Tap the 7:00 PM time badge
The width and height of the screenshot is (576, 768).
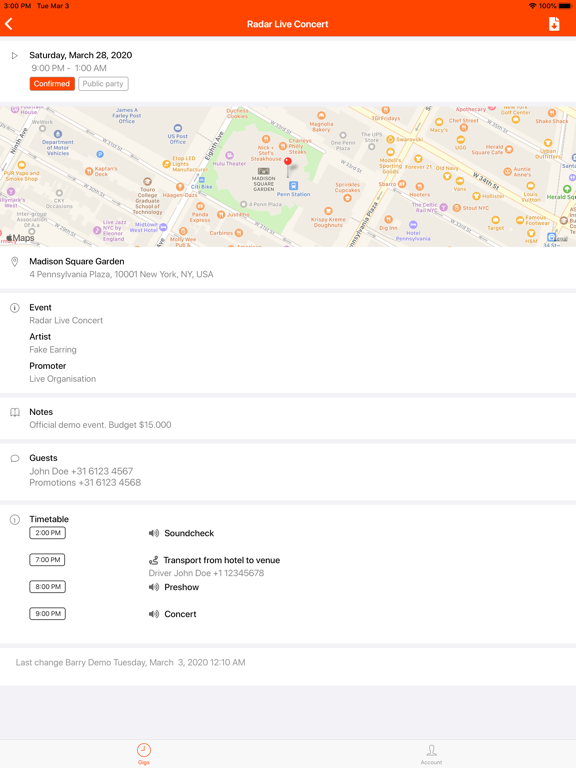point(48,560)
